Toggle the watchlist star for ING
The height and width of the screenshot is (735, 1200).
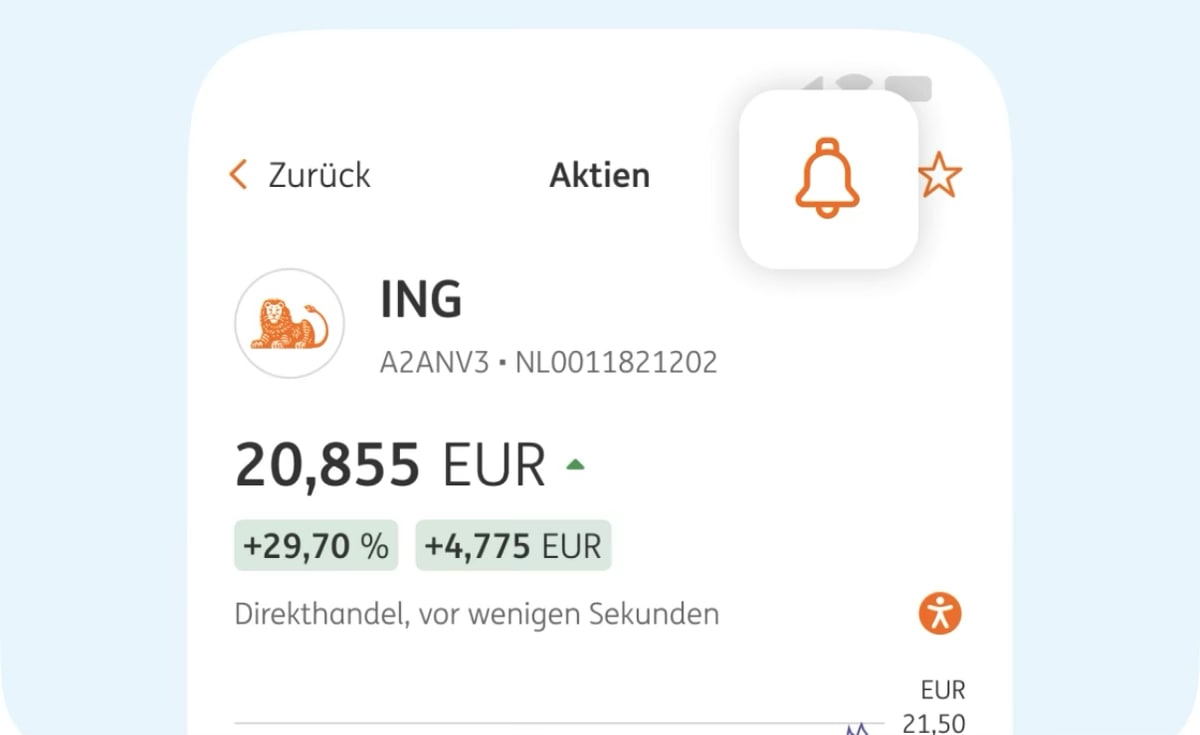coord(940,177)
